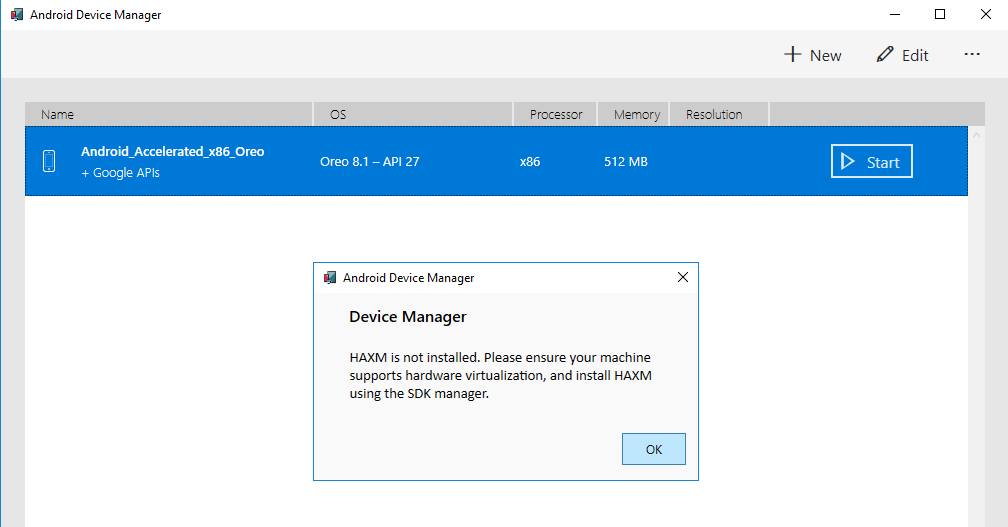Click the Processor column header

555,114
